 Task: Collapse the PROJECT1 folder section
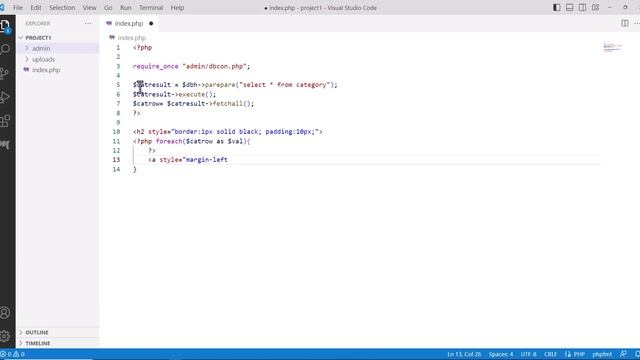tap(38, 38)
